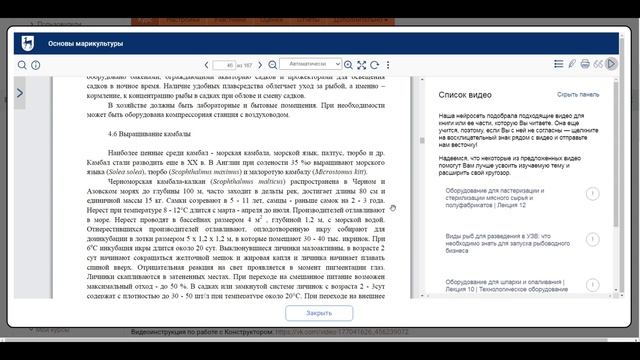Viewport: 640px width, 360px height.
Task: Open video Виды рыб для разведения в УЗВ
Action: tap(507, 243)
